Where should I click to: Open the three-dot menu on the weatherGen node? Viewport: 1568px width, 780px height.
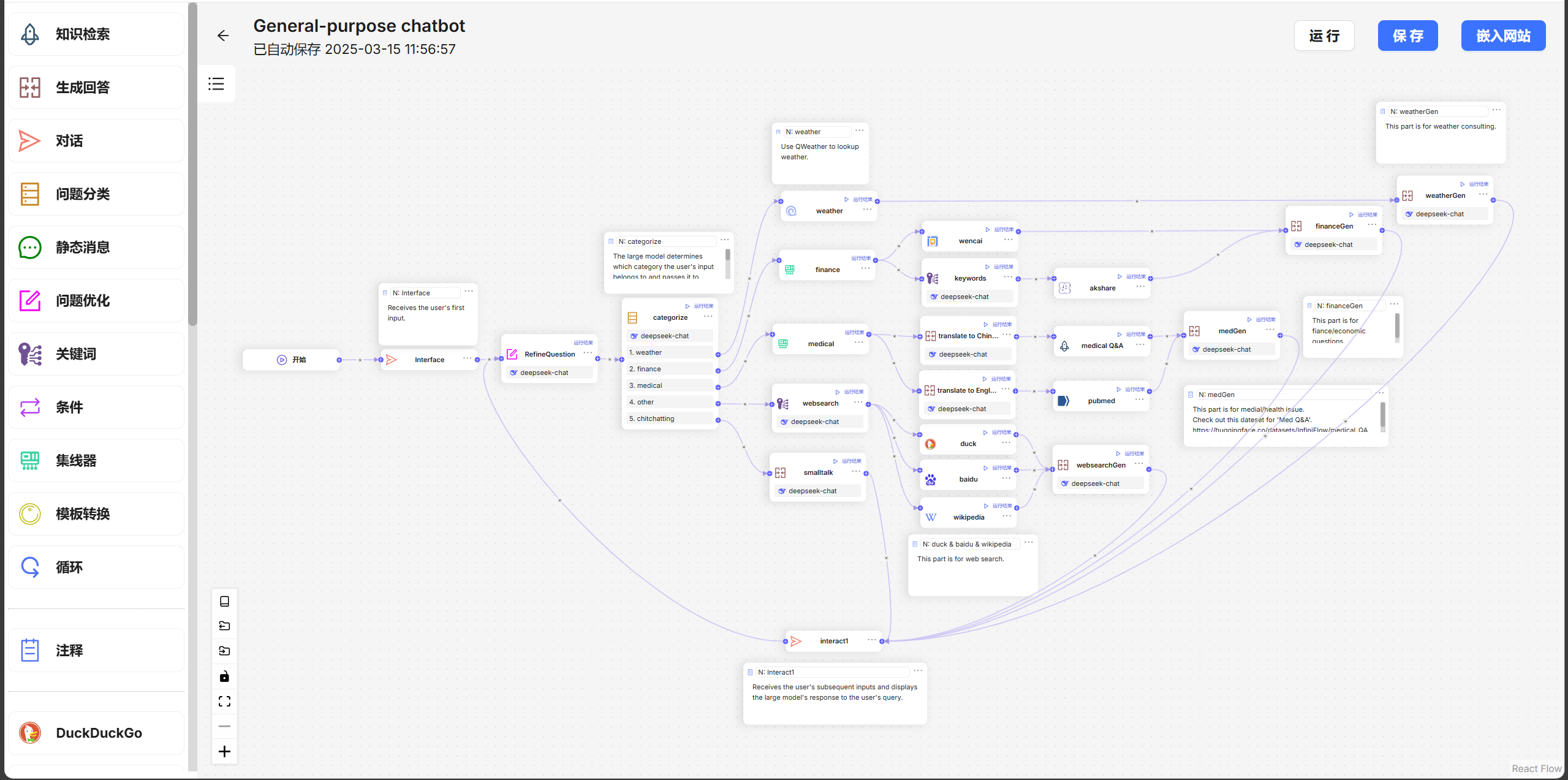1483,195
